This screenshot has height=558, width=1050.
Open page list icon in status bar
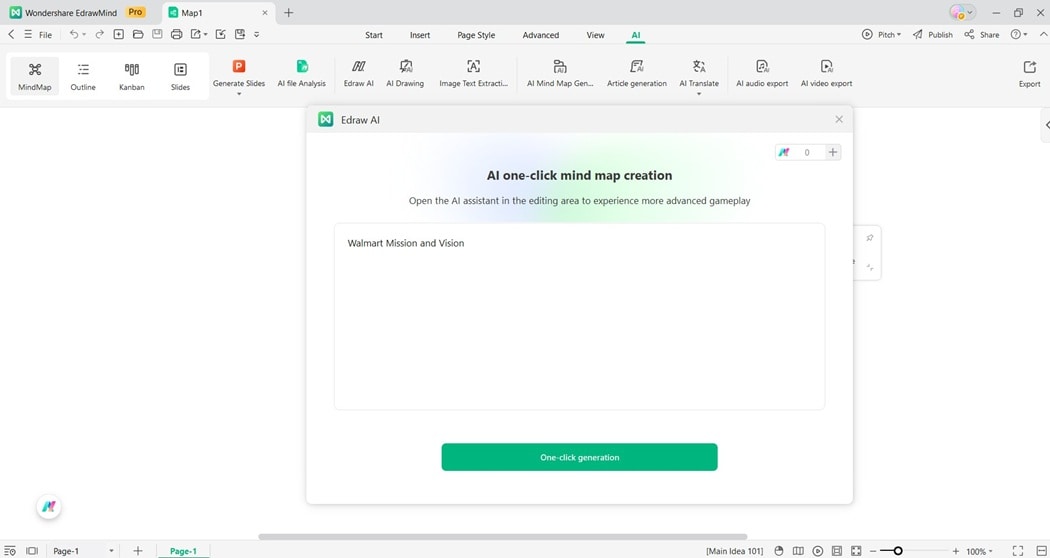[10, 551]
